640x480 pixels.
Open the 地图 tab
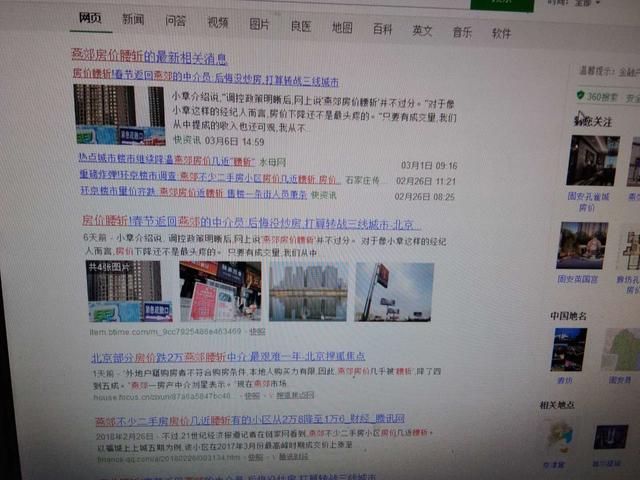(342, 28)
